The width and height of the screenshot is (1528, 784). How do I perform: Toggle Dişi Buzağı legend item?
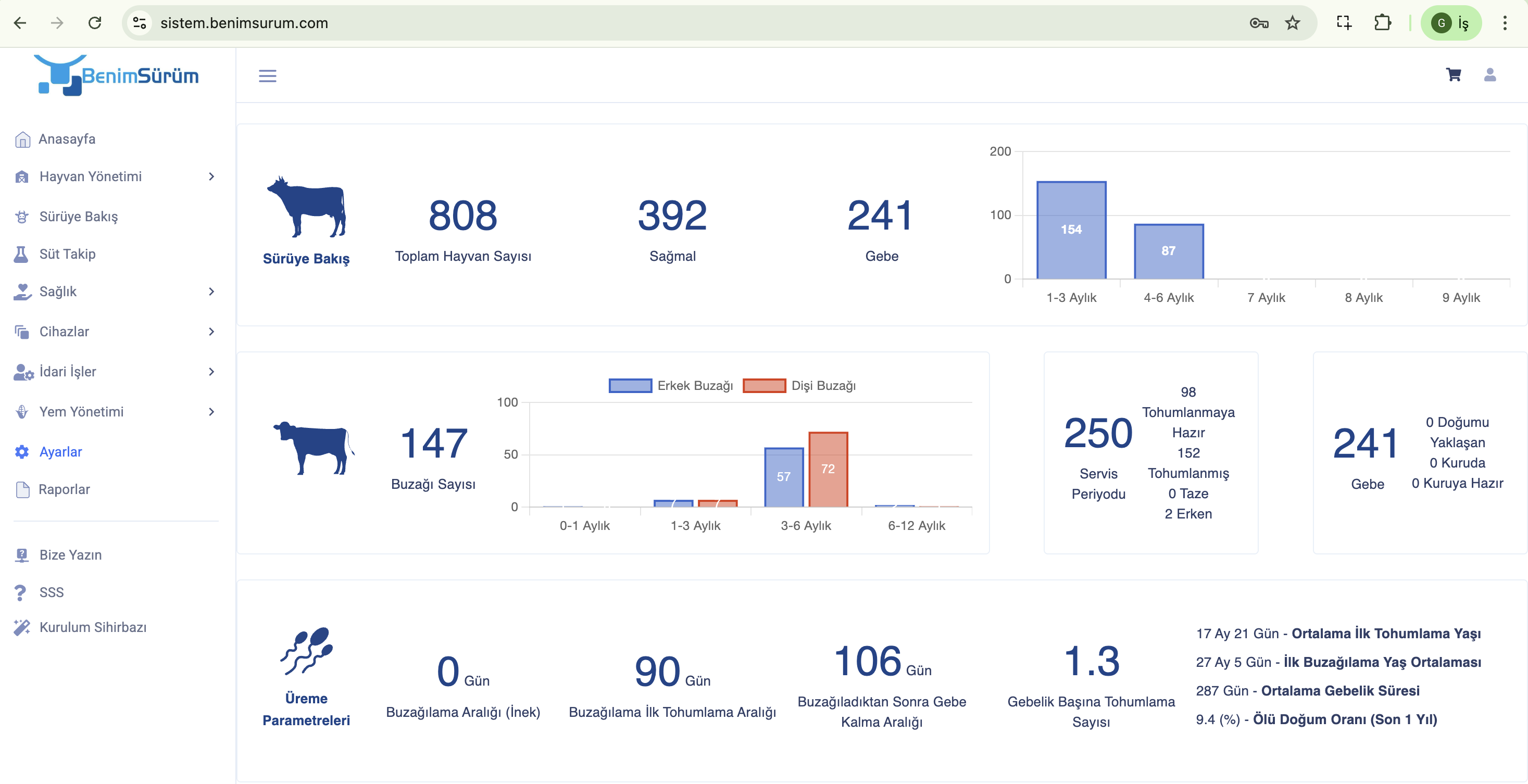pos(799,385)
